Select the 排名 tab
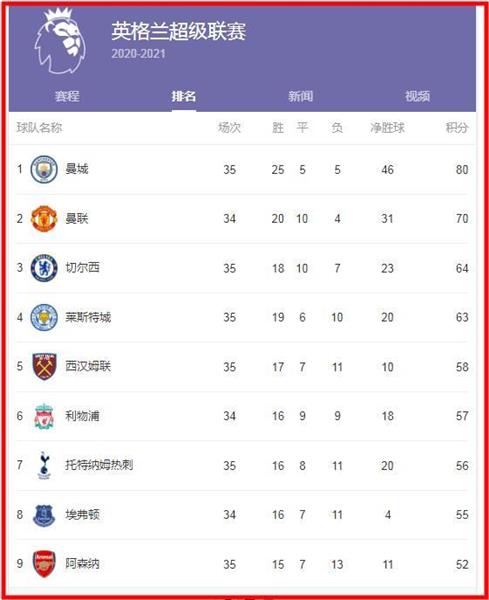Image resolution: width=489 pixels, height=600 pixels. [184, 96]
